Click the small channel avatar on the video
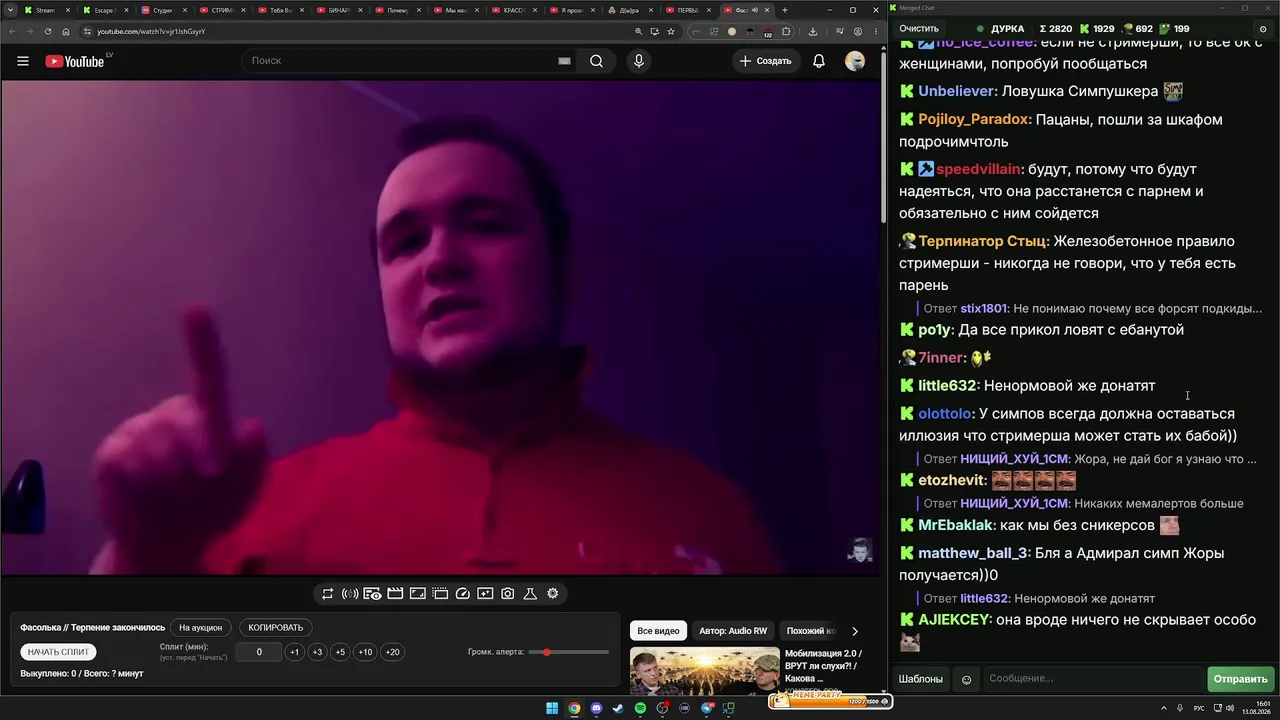 pyautogui.click(x=859, y=550)
